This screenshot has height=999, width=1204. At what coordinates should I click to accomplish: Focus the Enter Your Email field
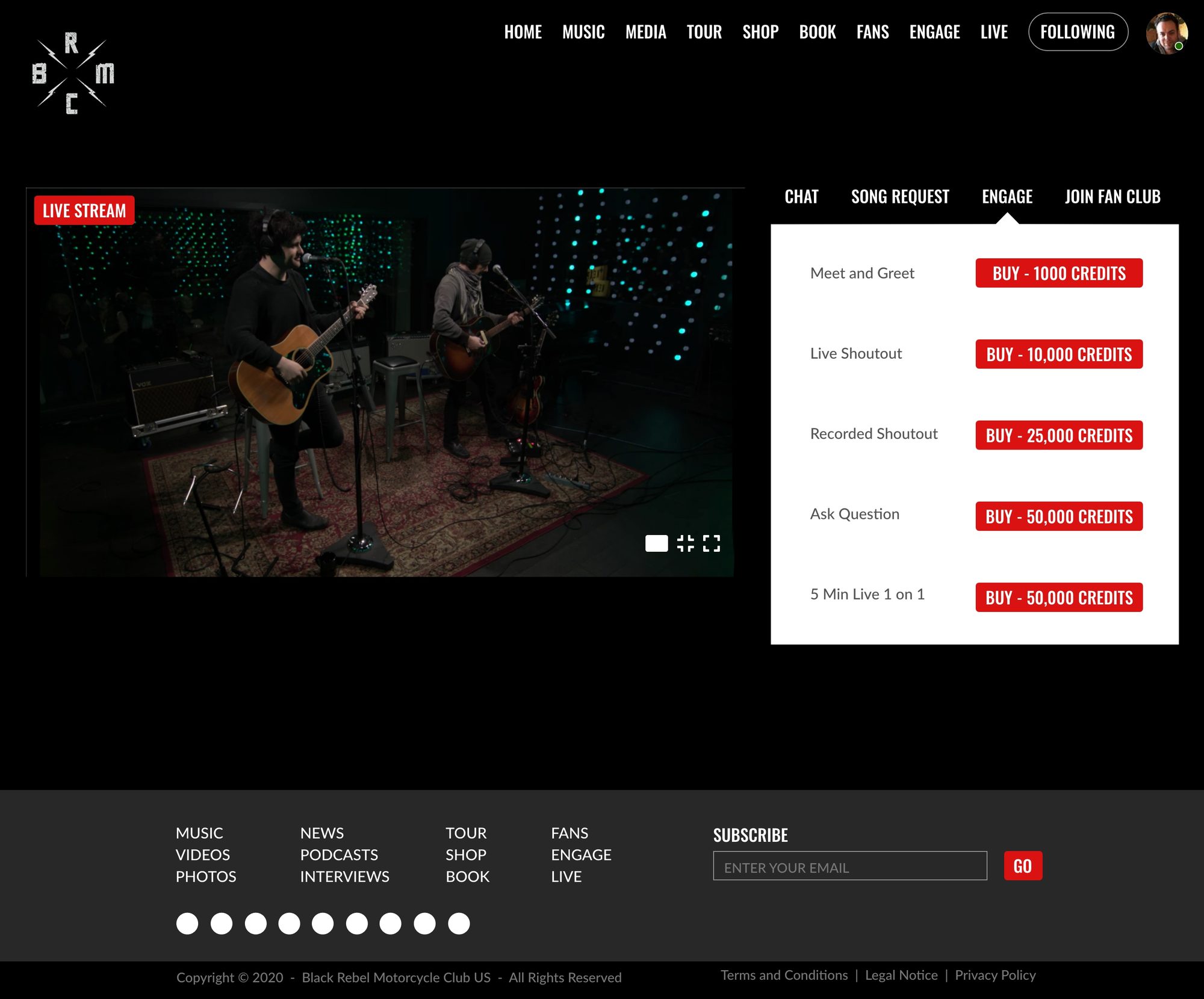(x=850, y=866)
